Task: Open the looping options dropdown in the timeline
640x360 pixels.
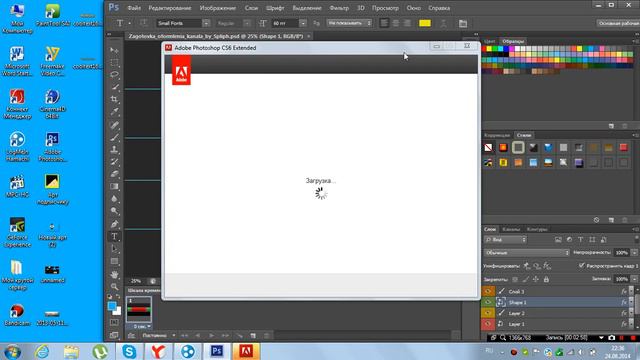Action: tap(159, 336)
